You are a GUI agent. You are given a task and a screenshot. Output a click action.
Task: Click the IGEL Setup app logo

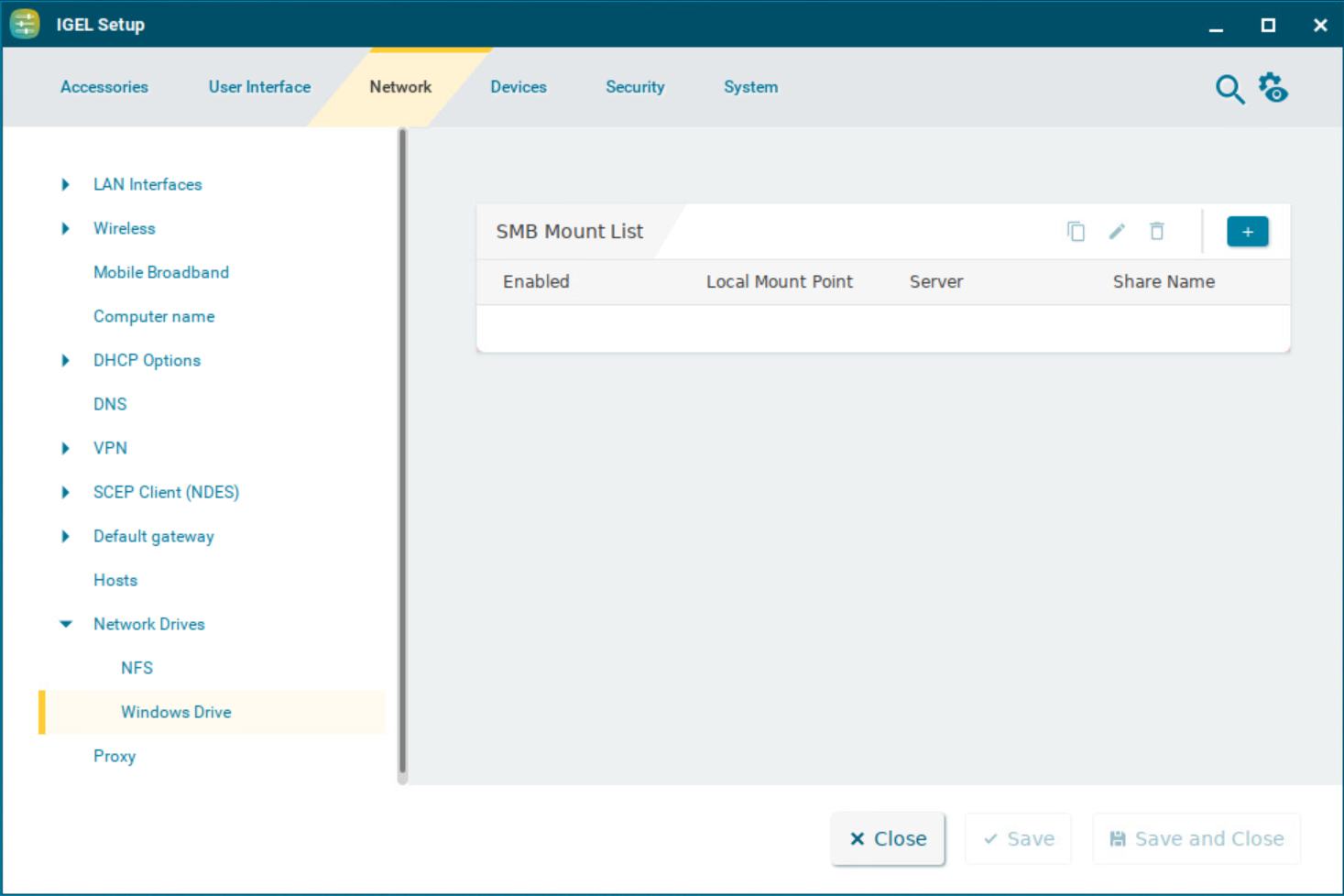[25, 24]
